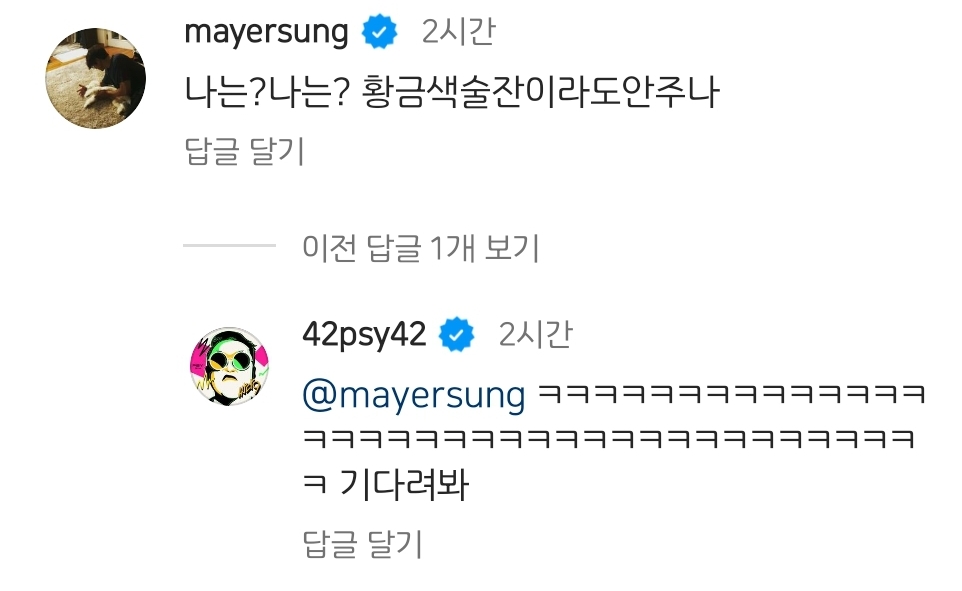
Task: Tap the @mayersung mention in the reply
Action: [x=414, y=395]
